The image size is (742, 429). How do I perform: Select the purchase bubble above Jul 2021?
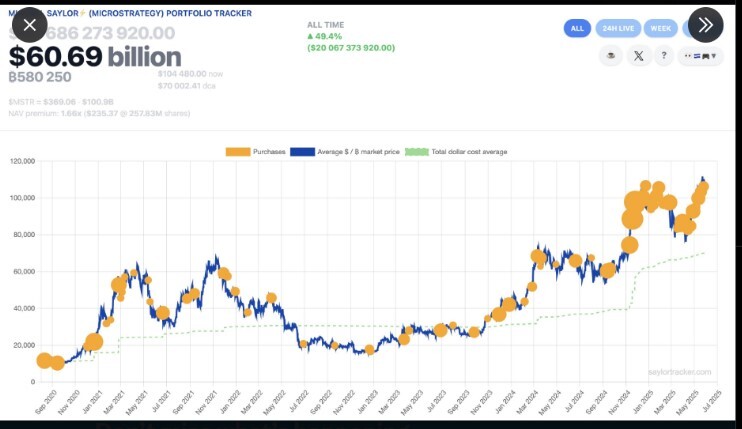point(162,313)
